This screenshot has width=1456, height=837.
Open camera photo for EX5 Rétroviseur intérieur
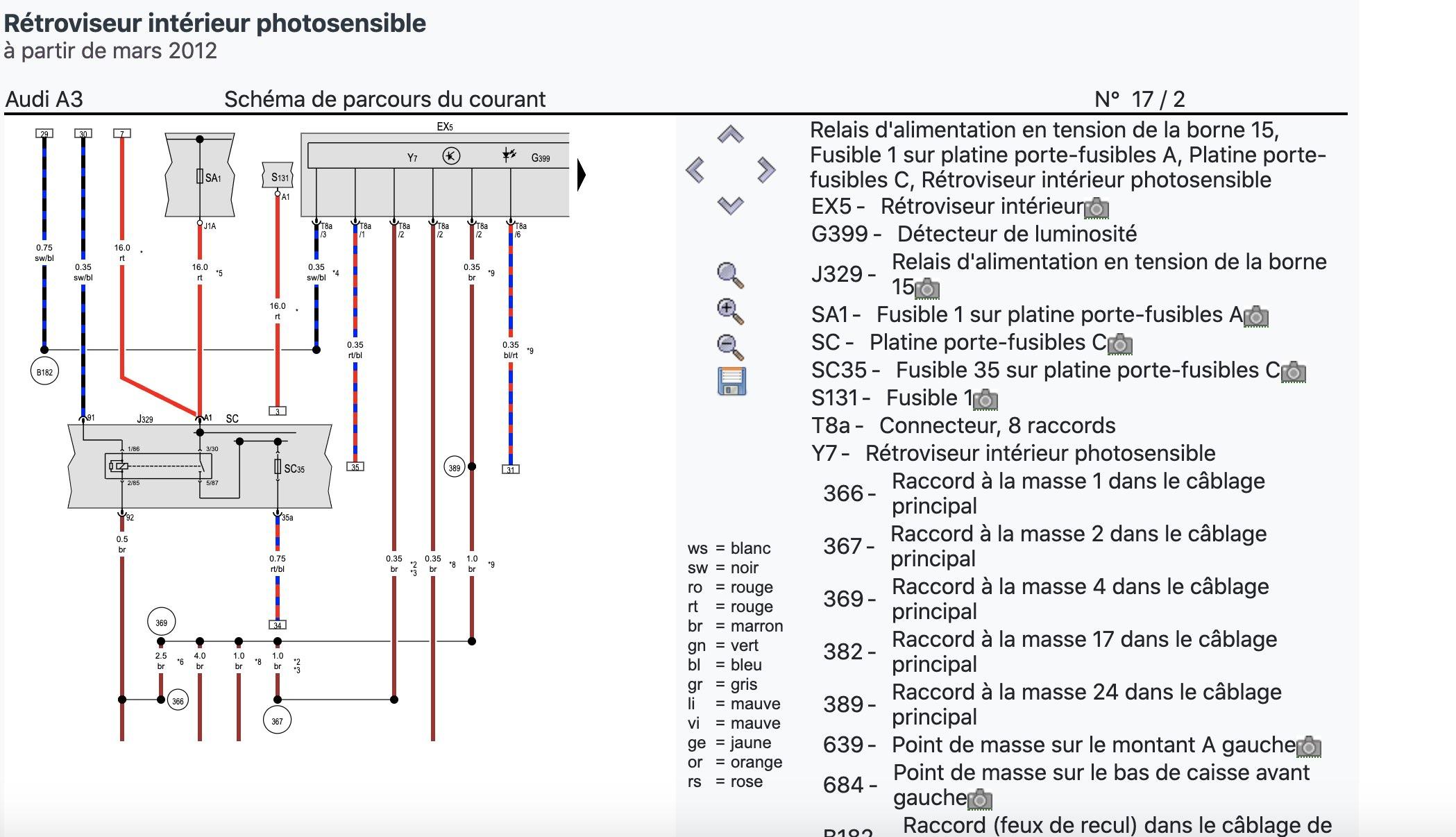click(1097, 207)
